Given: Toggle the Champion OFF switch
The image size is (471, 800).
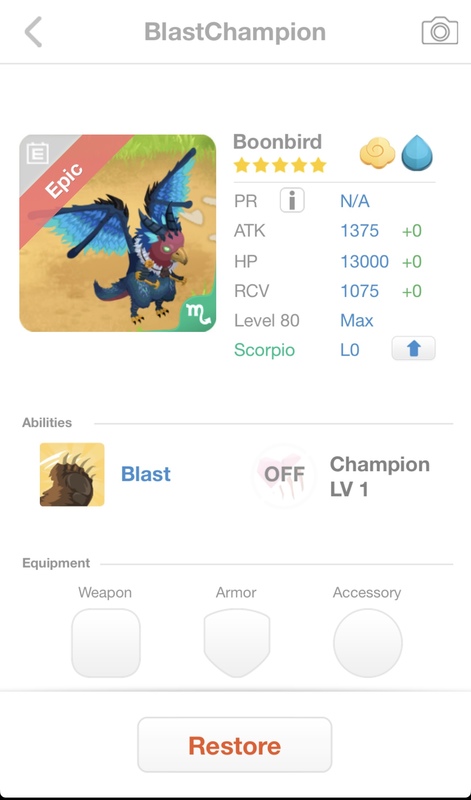Looking at the screenshot, I should pos(284,476).
